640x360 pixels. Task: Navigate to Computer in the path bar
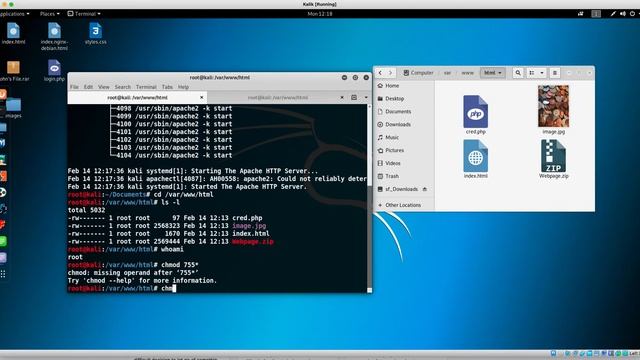(x=418, y=73)
